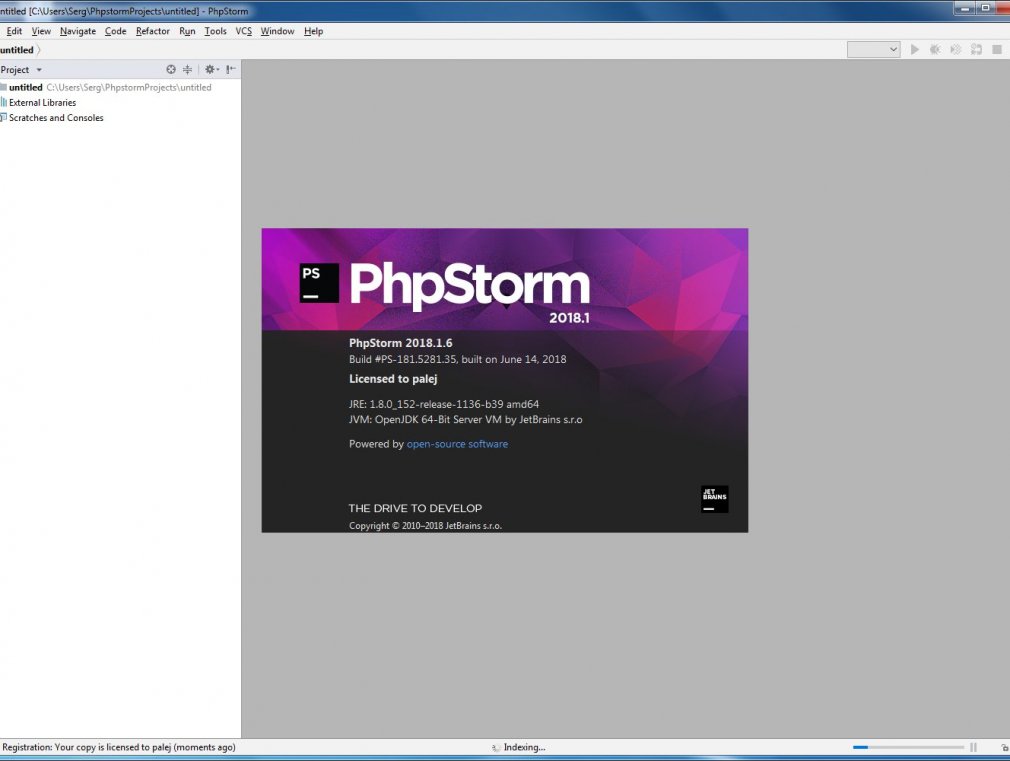Image resolution: width=1010 pixels, height=761 pixels.
Task: Open the Navigate menu
Action: click(x=78, y=31)
